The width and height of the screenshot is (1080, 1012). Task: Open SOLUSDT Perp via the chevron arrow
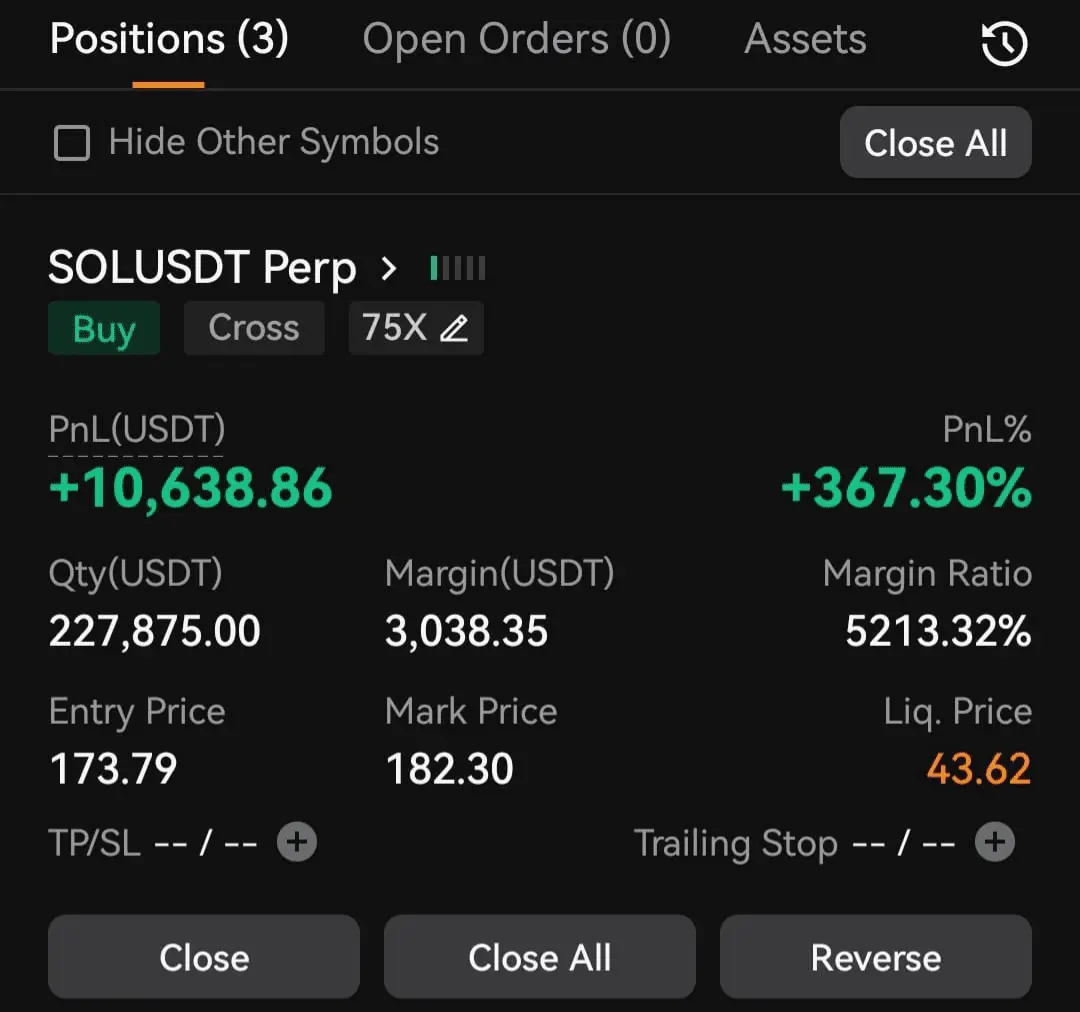coord(389,268)
